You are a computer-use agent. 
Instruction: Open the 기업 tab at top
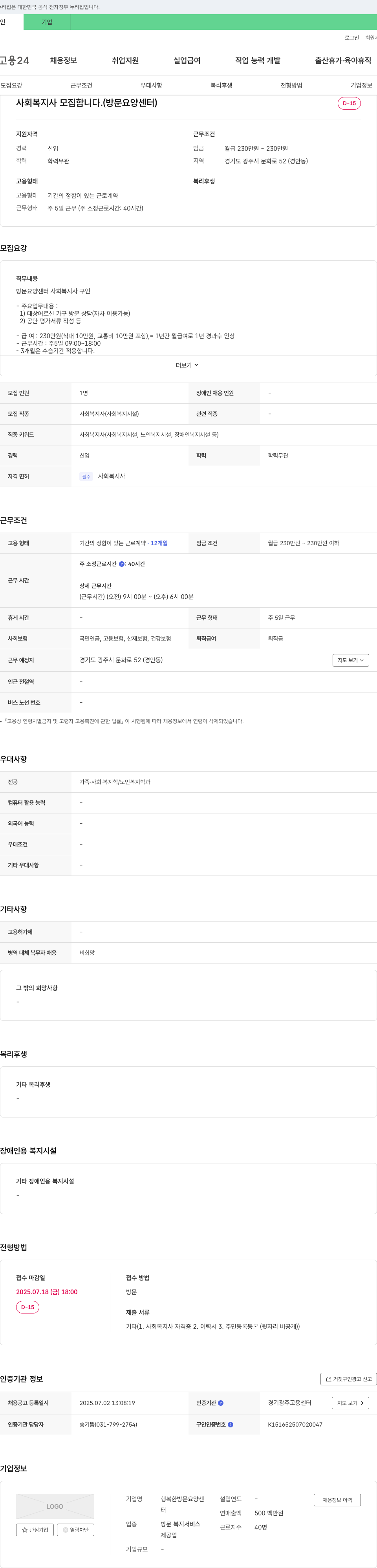[x=47, y=22]
